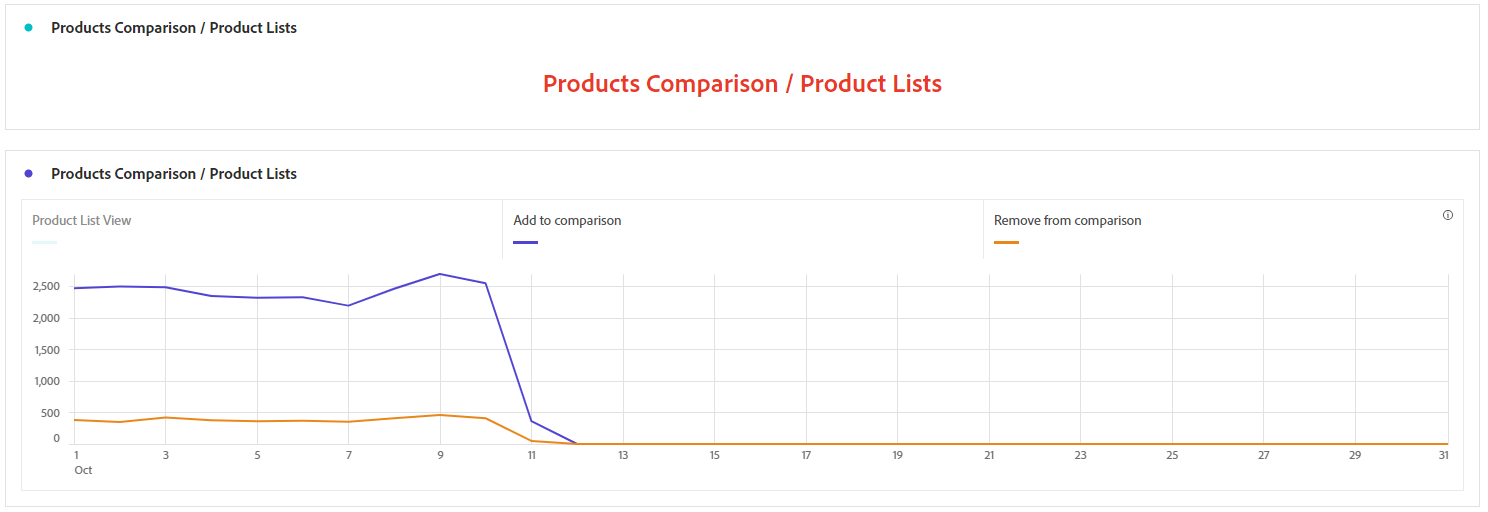Click the info icon in the chart
The image size is (1488, 512).
tap(1447, 215)
